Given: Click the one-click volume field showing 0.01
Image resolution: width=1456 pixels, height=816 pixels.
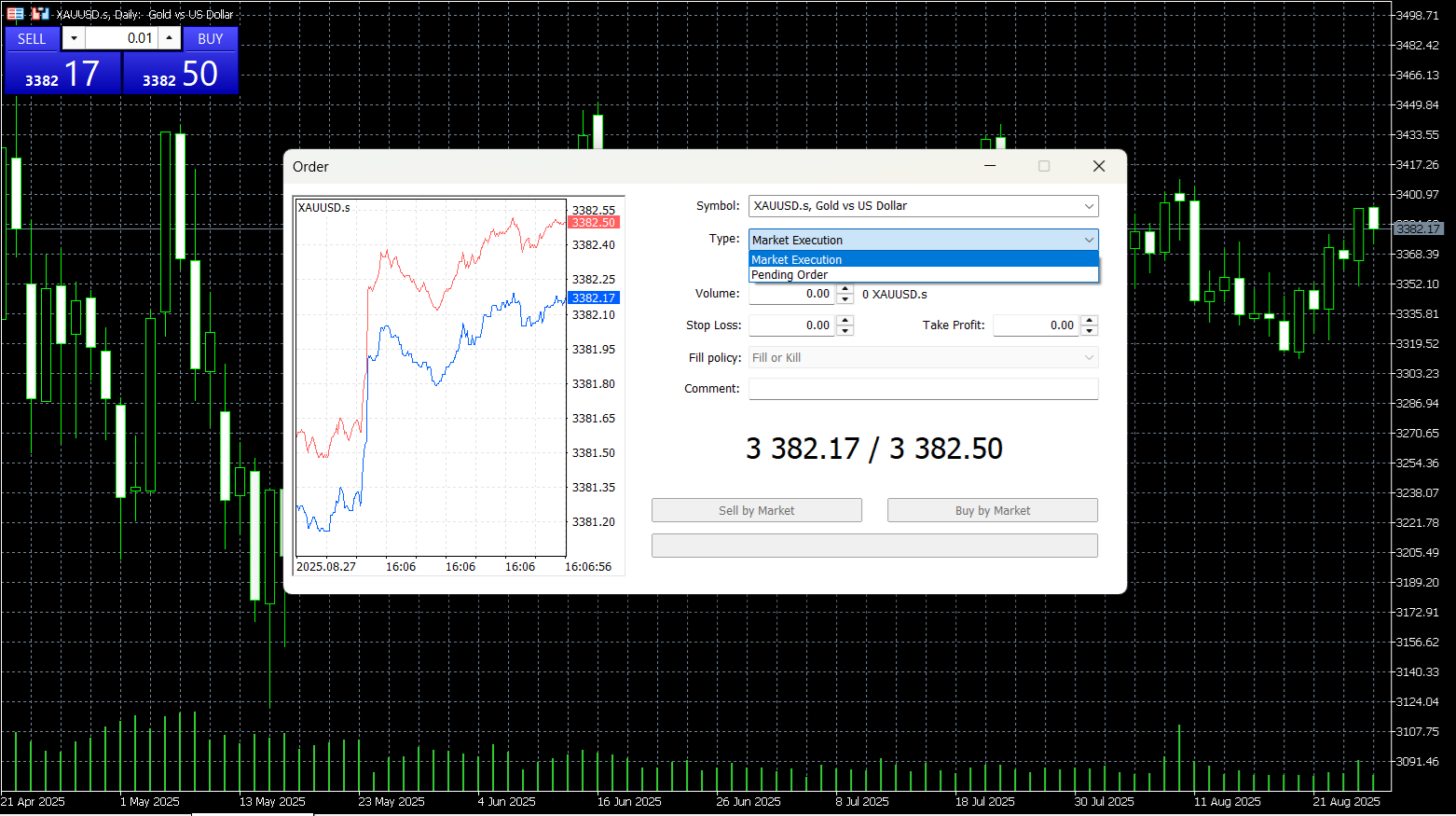Looking at the screenshot, I should click(121, 38).
